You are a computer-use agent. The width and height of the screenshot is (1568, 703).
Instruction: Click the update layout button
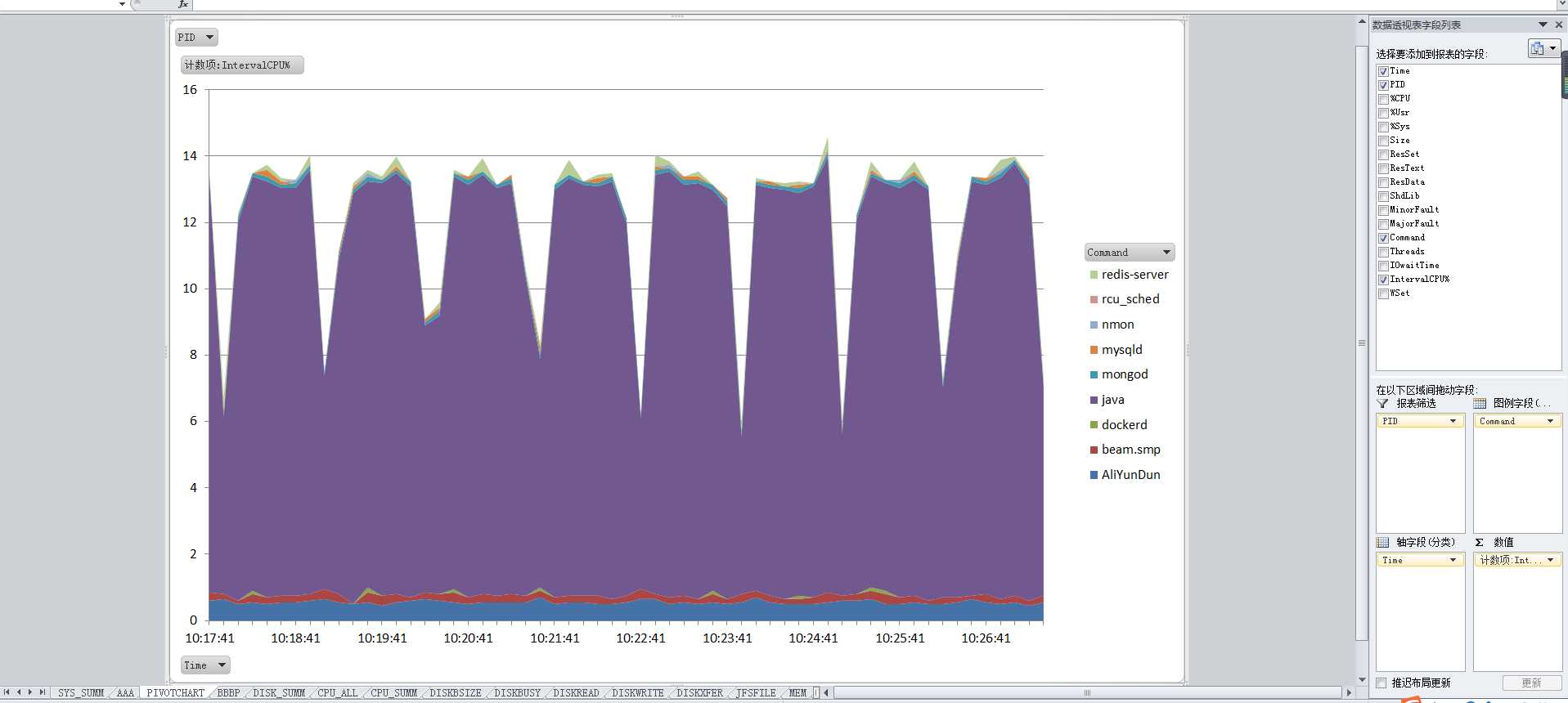click(1531, 683)
